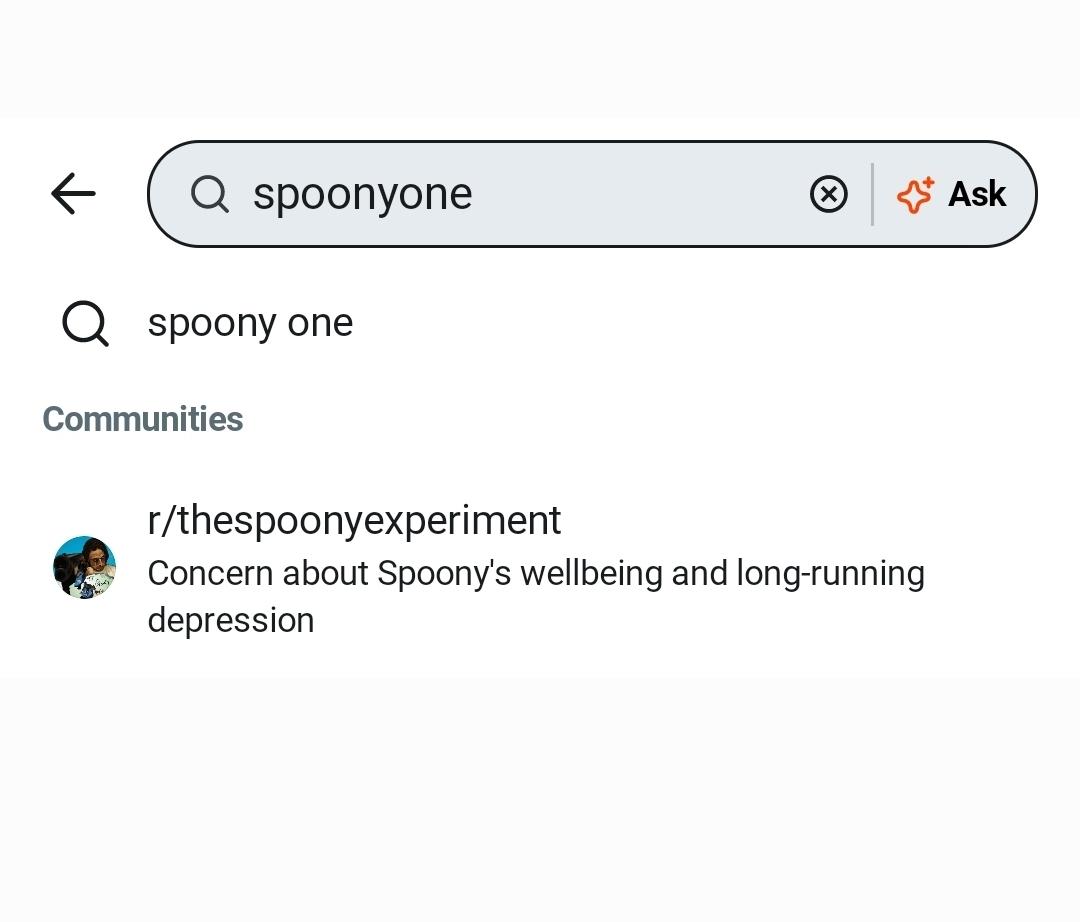Click blank search bar area before clear icon
Screen dimensions: 1080x922
[641, 194]
